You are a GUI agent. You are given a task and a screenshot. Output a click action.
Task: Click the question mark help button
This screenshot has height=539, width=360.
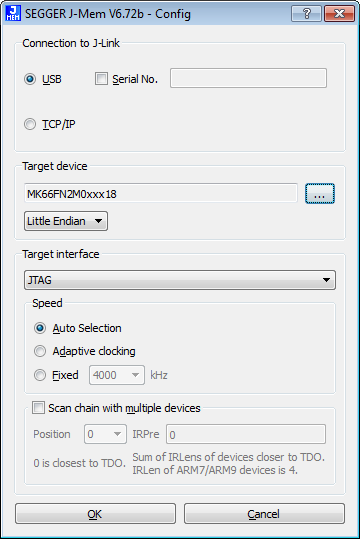click(306, 13)
